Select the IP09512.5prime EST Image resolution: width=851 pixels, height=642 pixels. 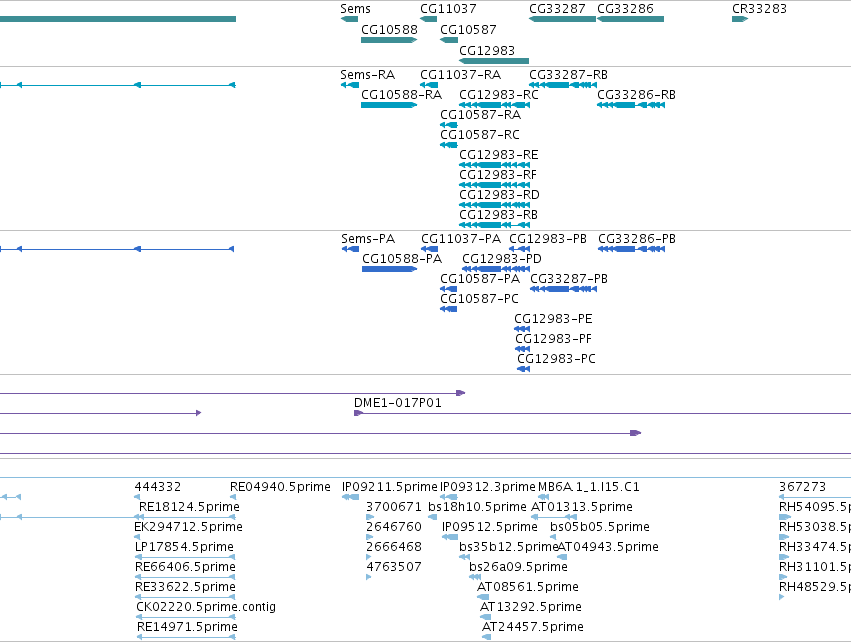point(450,537)
